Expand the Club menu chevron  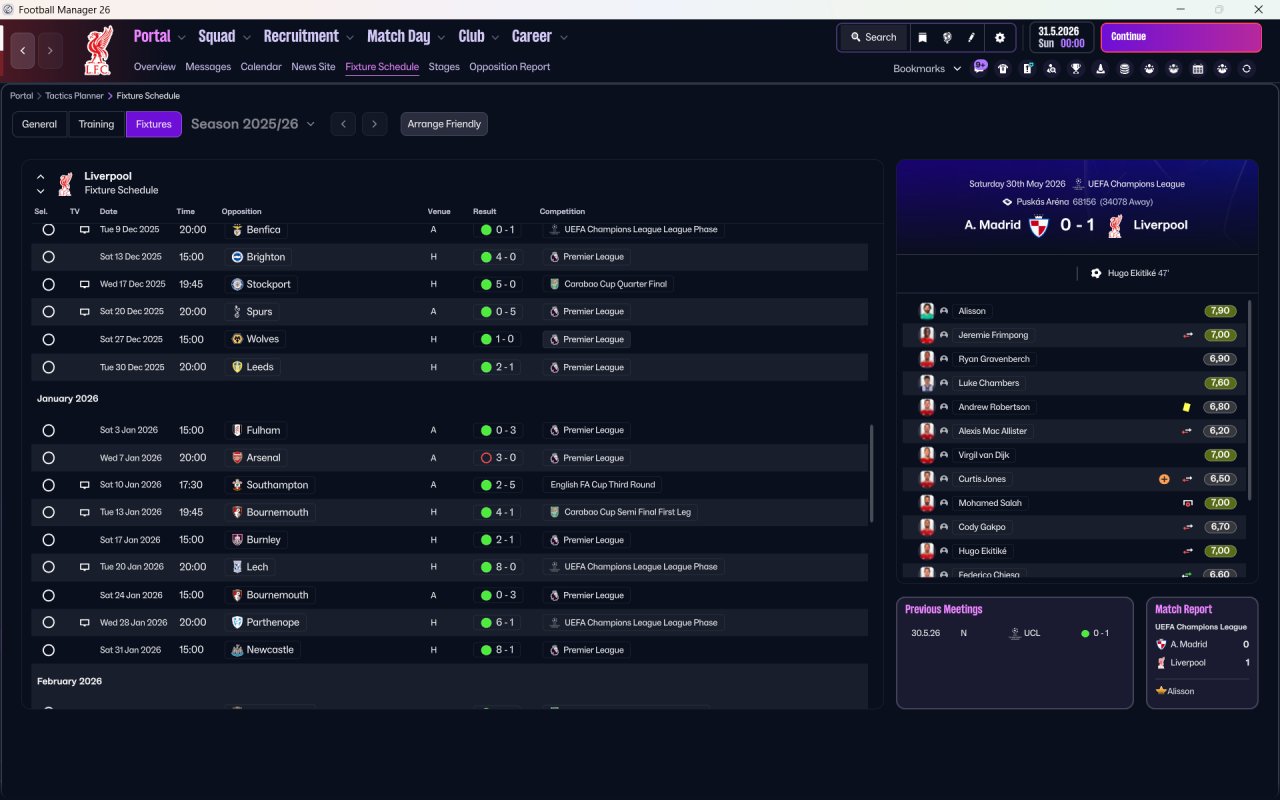[494, 37]
